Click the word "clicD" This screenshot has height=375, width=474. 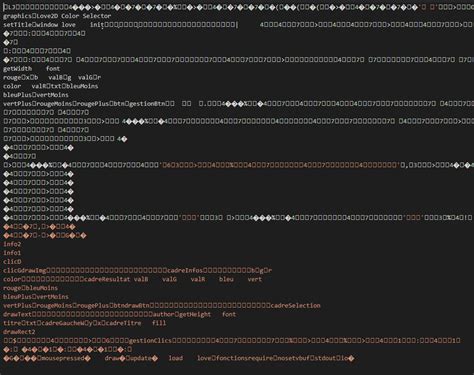click(12, 262)
